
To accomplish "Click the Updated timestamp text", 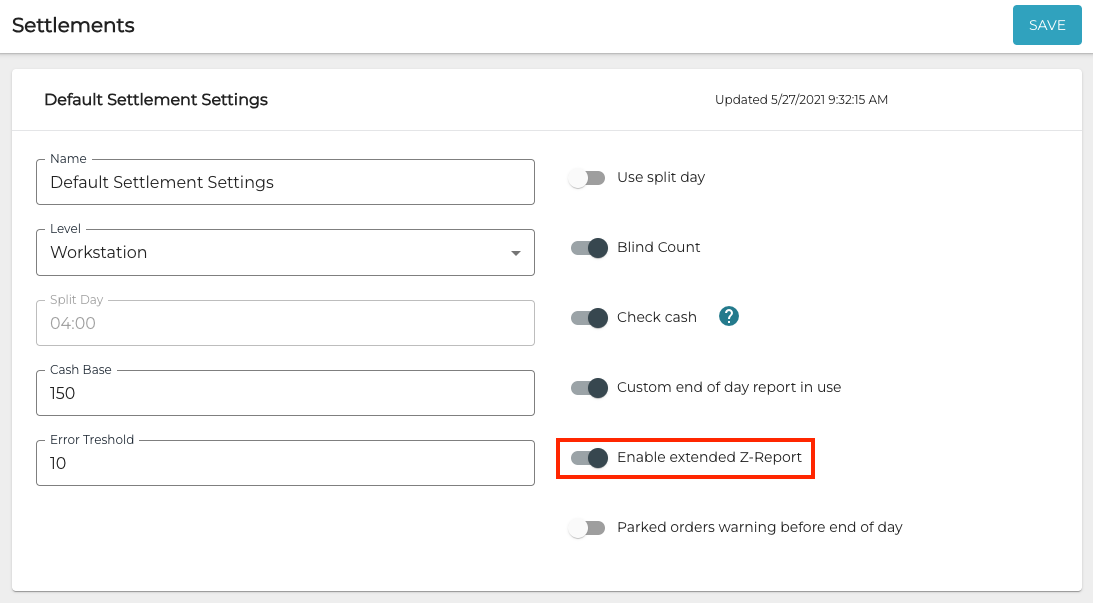I will point(801,100).
